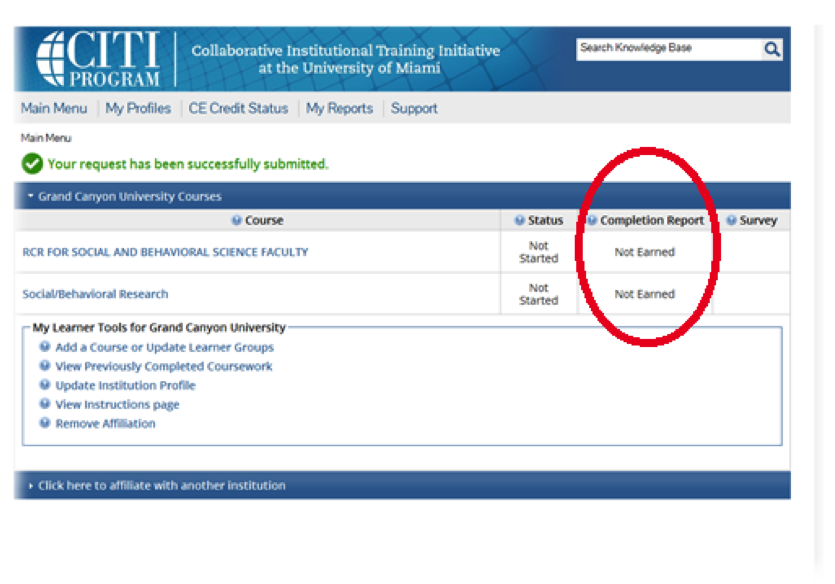Open the Main Menu nav item
The height and width of the screenshot is (584, 835).
coord(54,108)
